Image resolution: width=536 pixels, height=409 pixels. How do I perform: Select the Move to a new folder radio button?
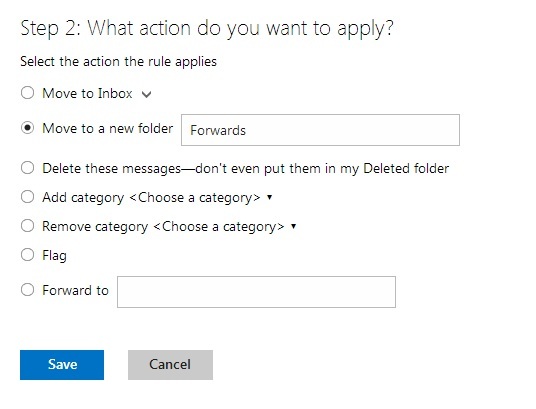pos(27,128)
